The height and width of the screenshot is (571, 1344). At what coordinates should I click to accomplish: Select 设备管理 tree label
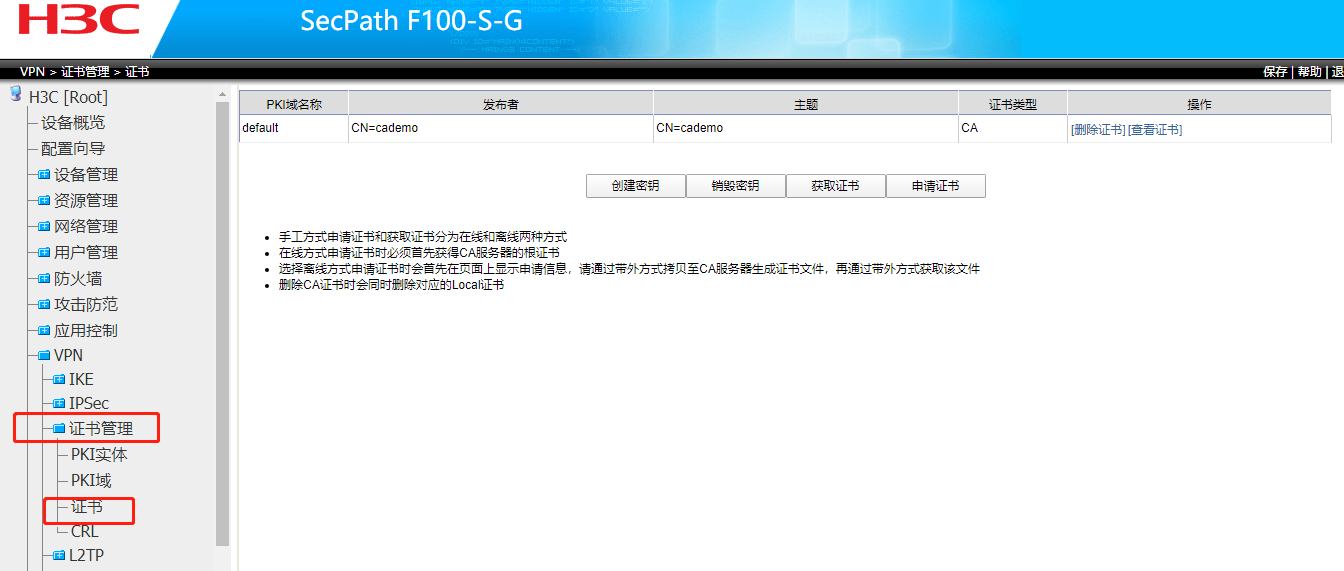[86, 174]
